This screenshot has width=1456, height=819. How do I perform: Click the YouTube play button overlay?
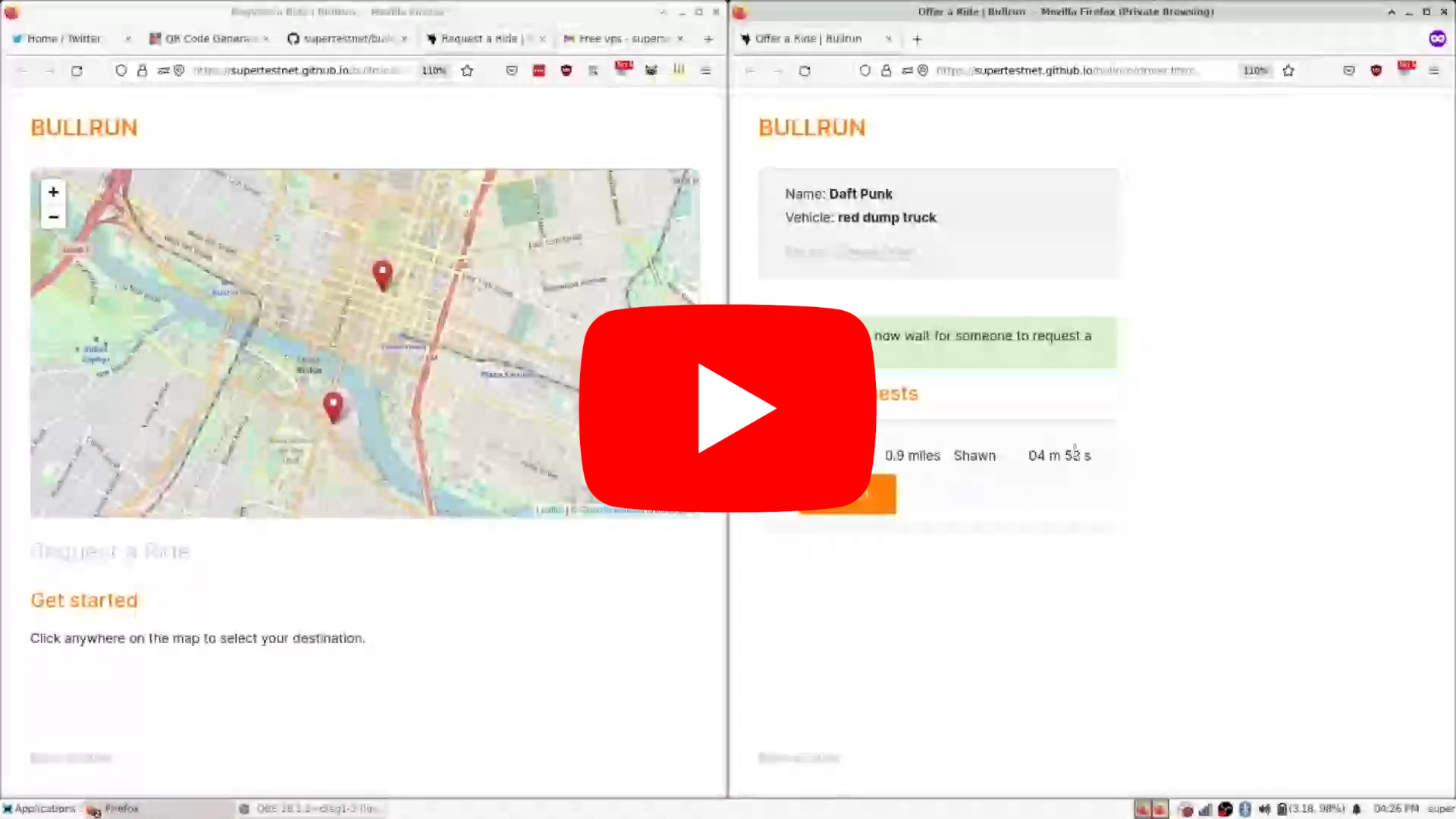pyautogui.click(x=728, y=409)
